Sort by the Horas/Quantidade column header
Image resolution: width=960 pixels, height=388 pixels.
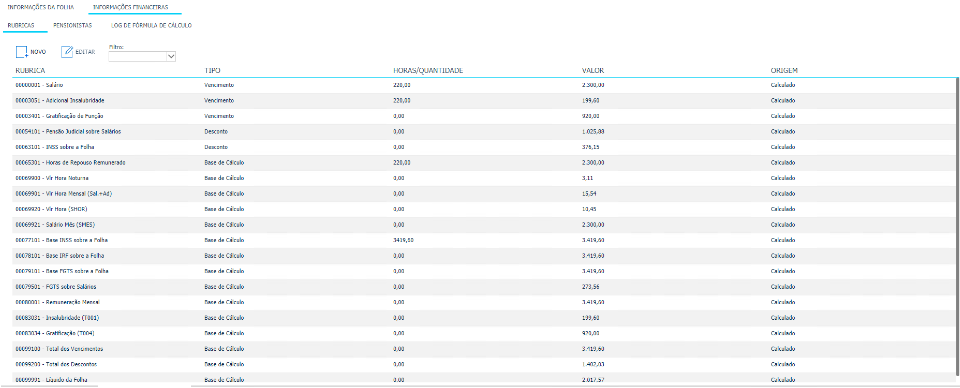(427, 70)
